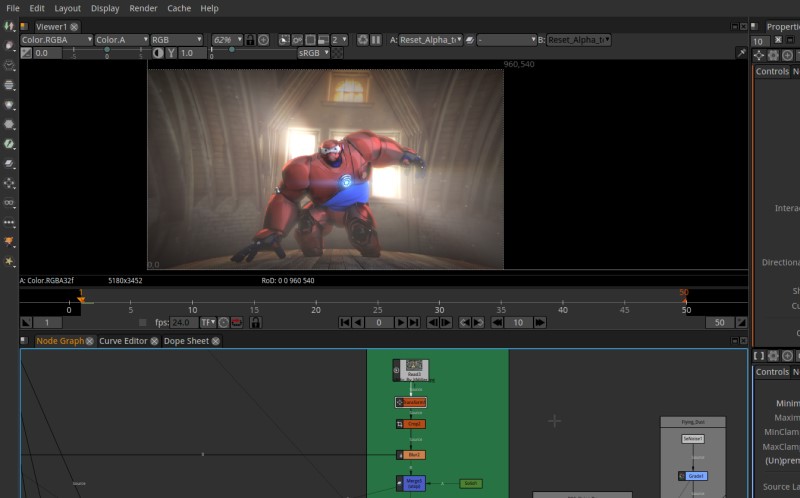Open the TF timeline format dropdown
Image resolution: width=800 pixels, height=498 pixels.
click(208, 322)
